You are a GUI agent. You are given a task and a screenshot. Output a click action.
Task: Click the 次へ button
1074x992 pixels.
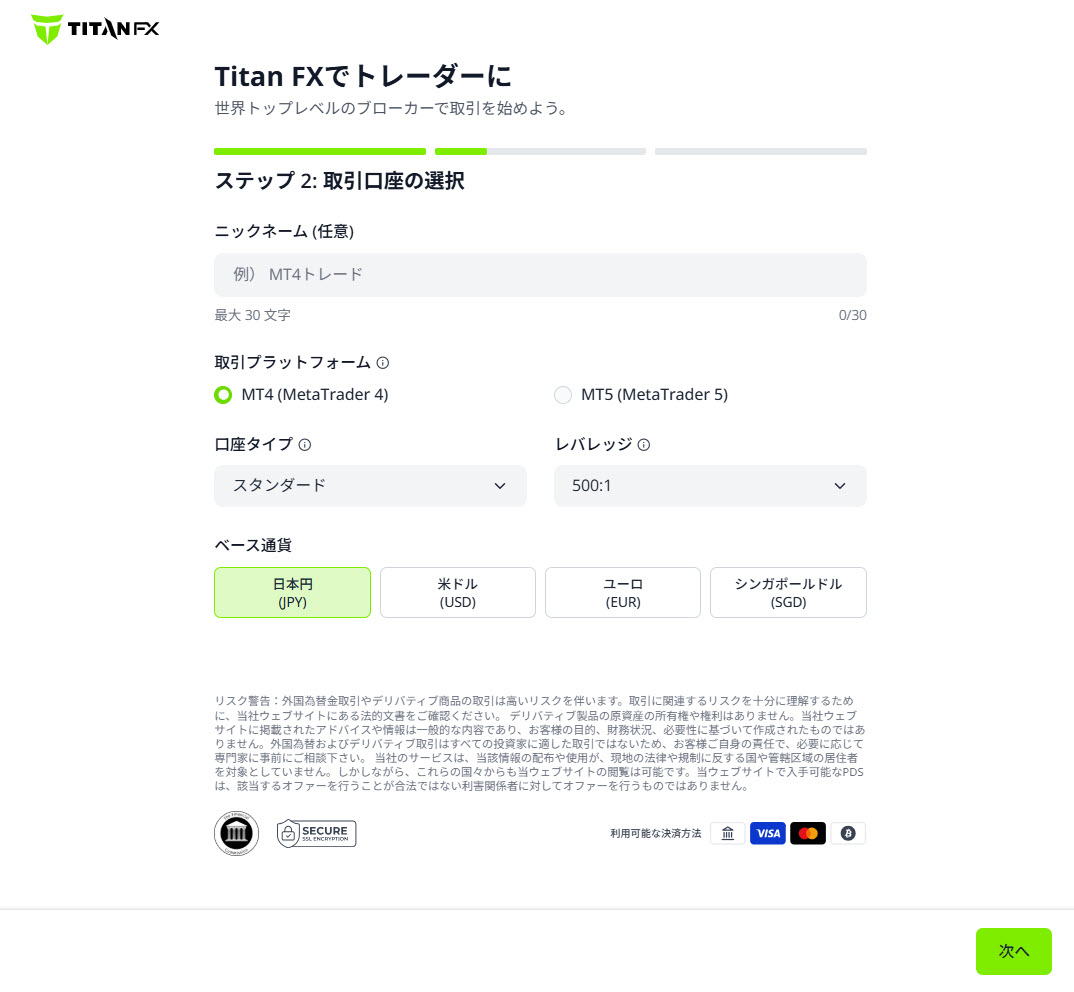(1014, 951)
